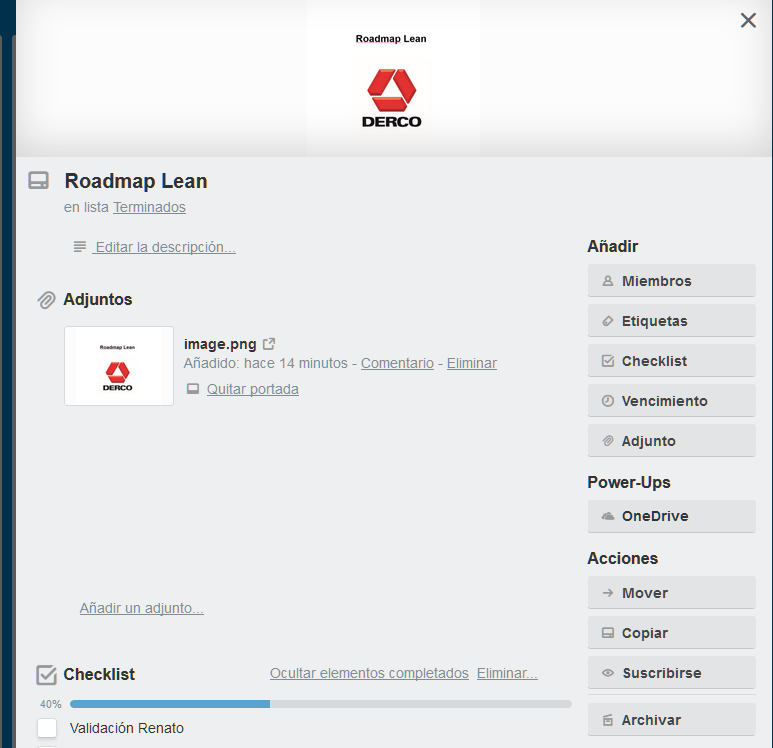This screenshot has width=773, height=748.
Task: Click the image.png file name
Action: coord(220,344)
